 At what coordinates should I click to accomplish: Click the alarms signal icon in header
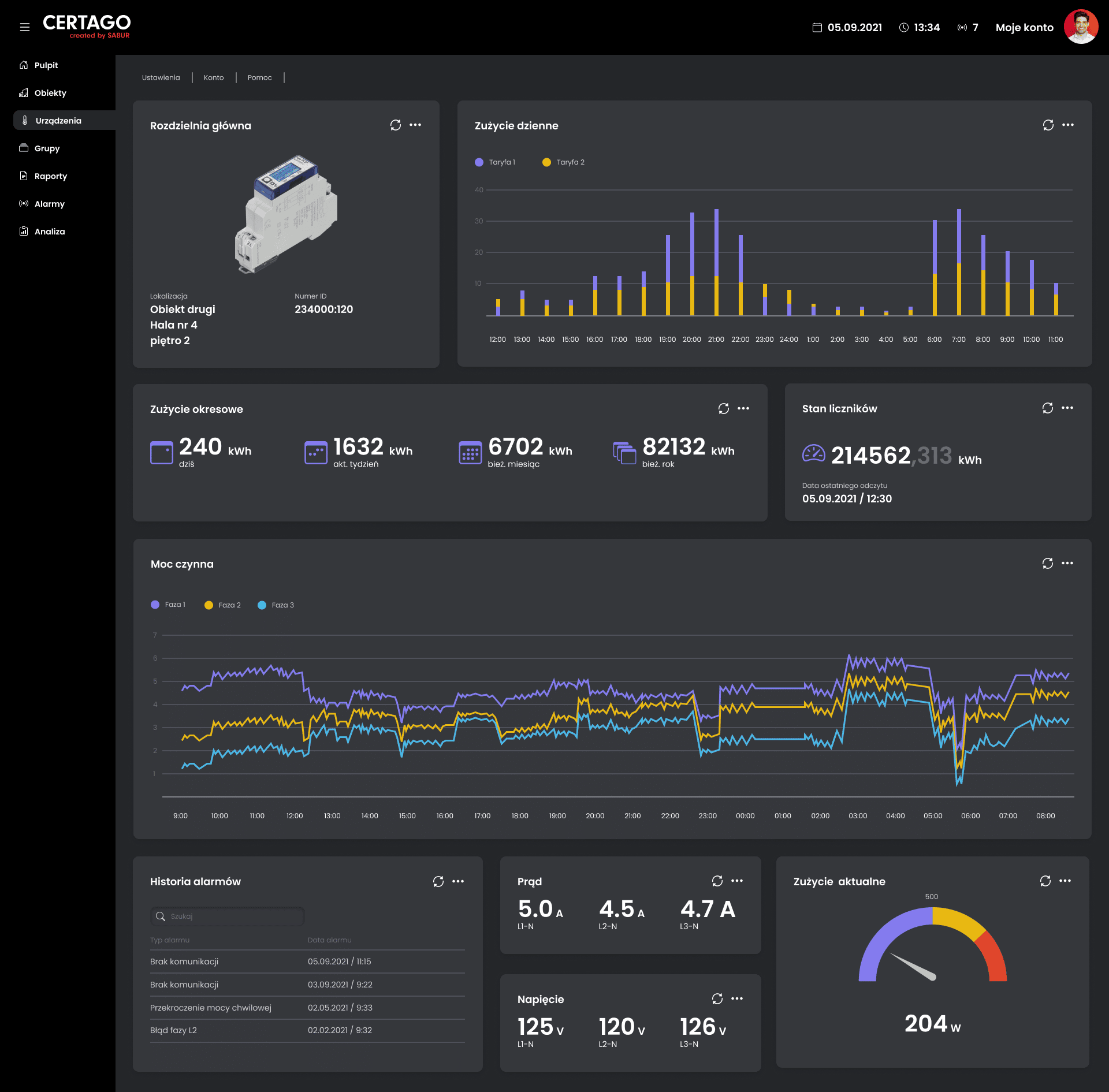click(962, 28)
